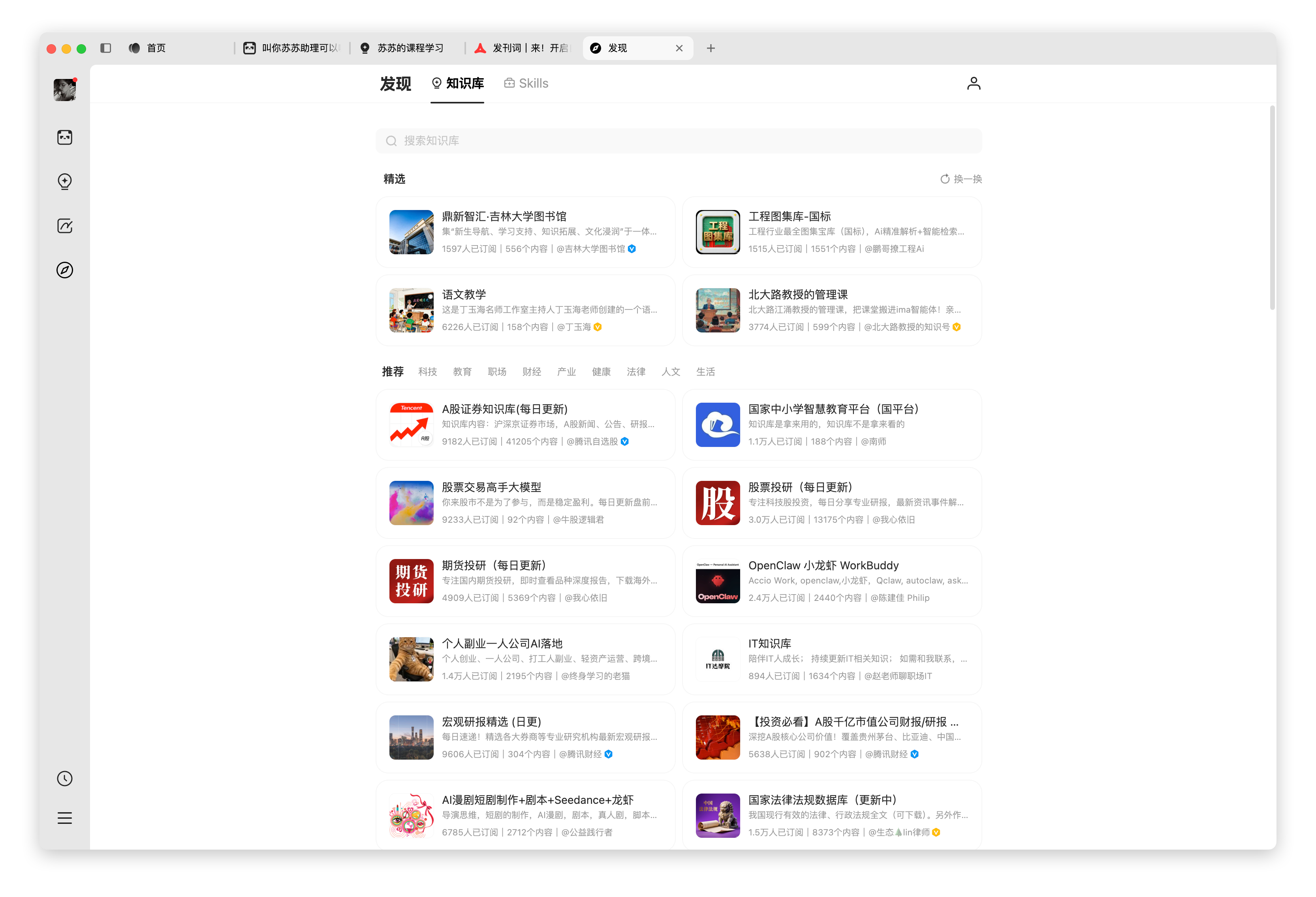Open 国家法律法规数据库 purple lion icon
The image size is (1316, 897).
click(x=718, y=815)
